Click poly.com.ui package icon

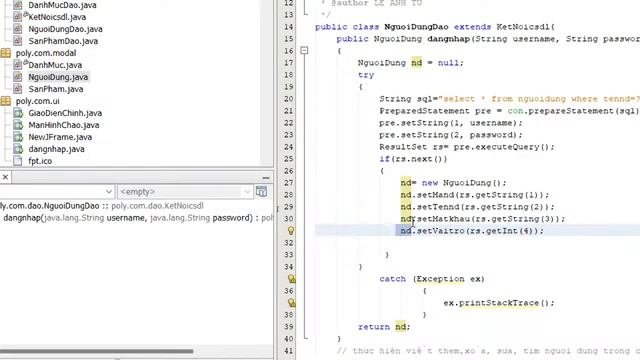pos(6,101)
